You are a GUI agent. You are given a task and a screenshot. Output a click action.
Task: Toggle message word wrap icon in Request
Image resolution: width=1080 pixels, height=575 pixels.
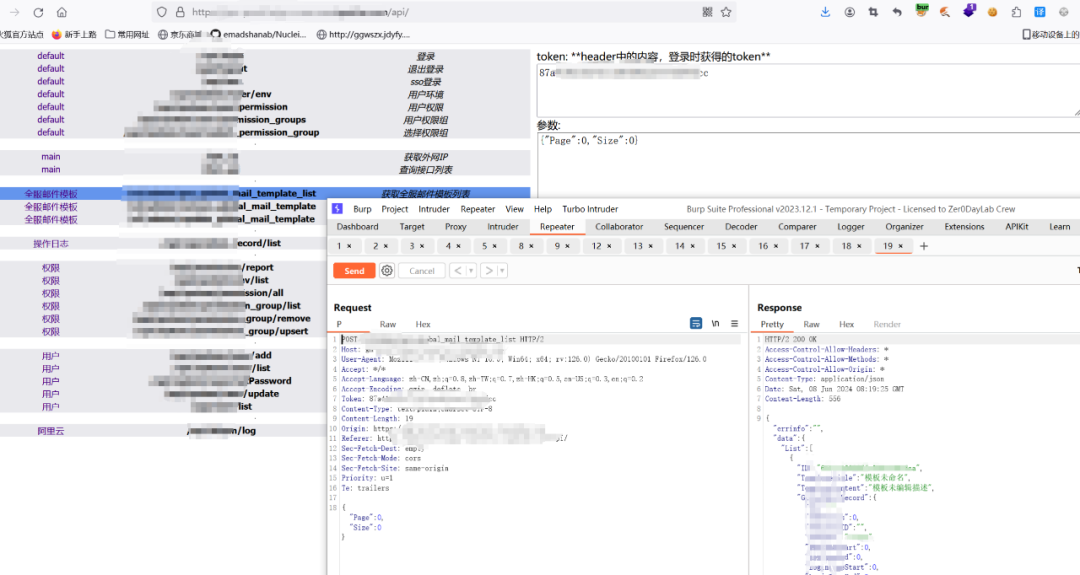pos(696,324)
